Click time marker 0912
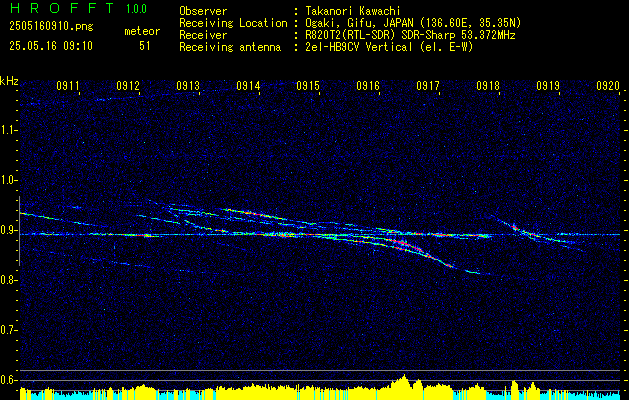This screenshot has width=629, height=400. coord(128,85)
